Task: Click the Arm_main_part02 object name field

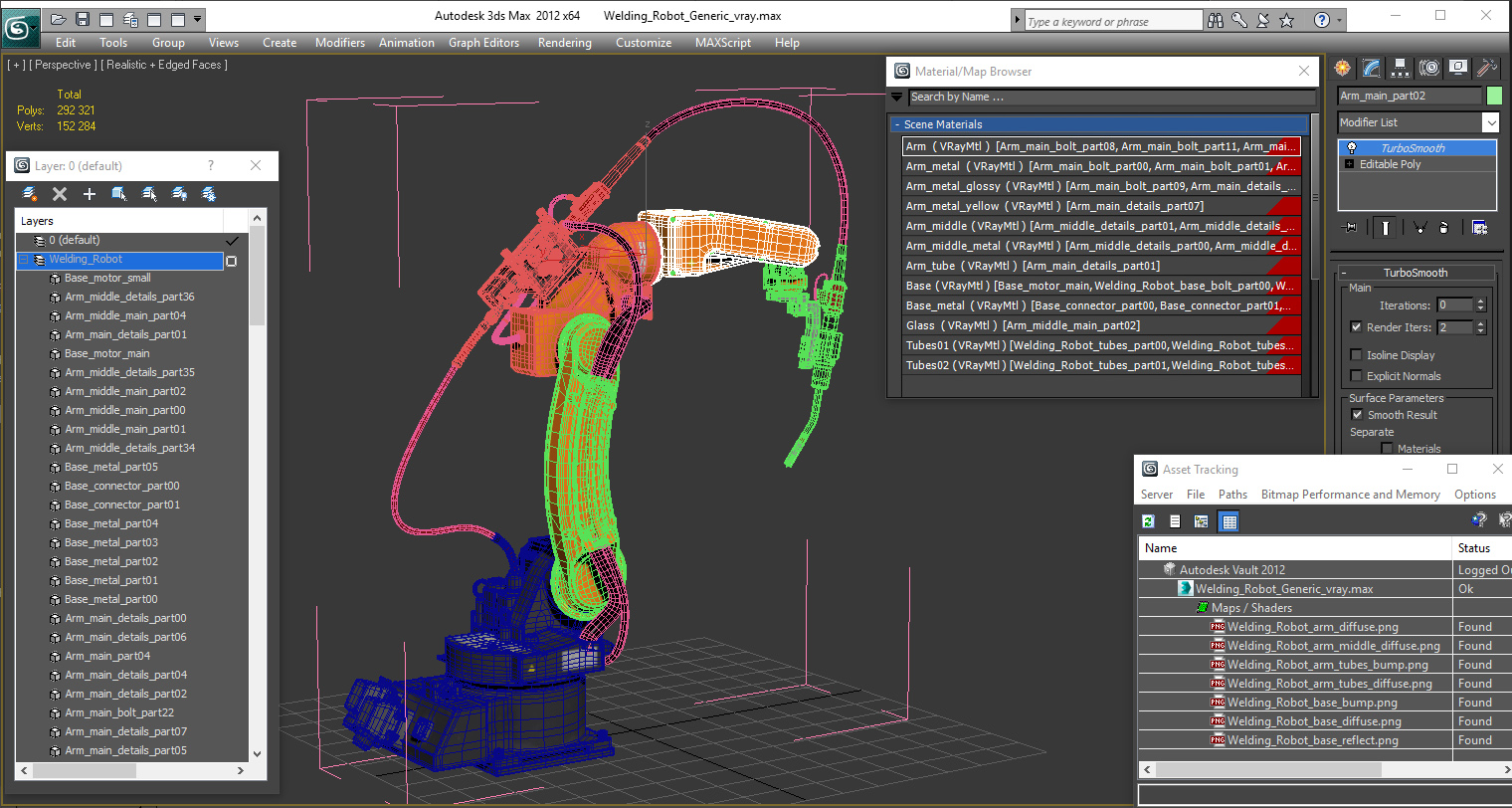Action: [x=1410, y=96]
